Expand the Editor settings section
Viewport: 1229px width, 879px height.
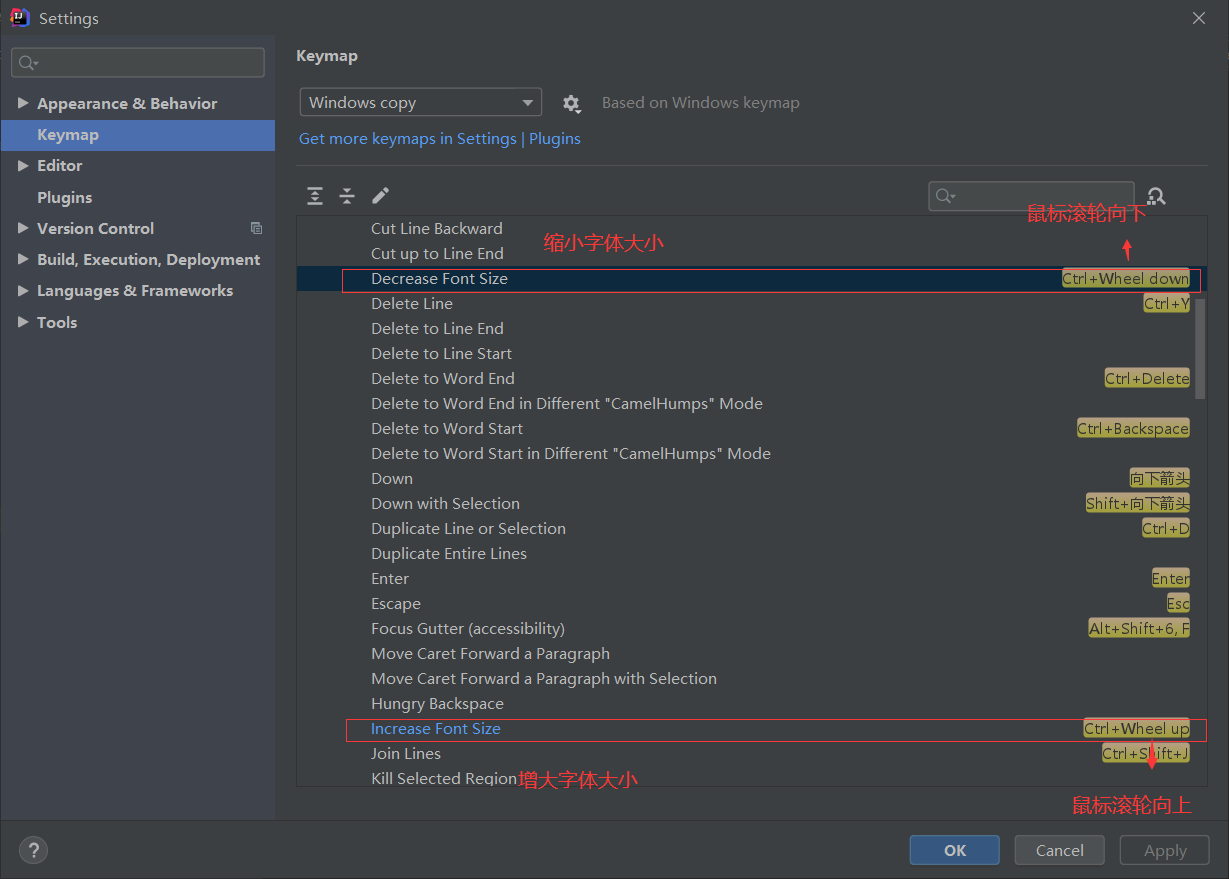(23, 165)
